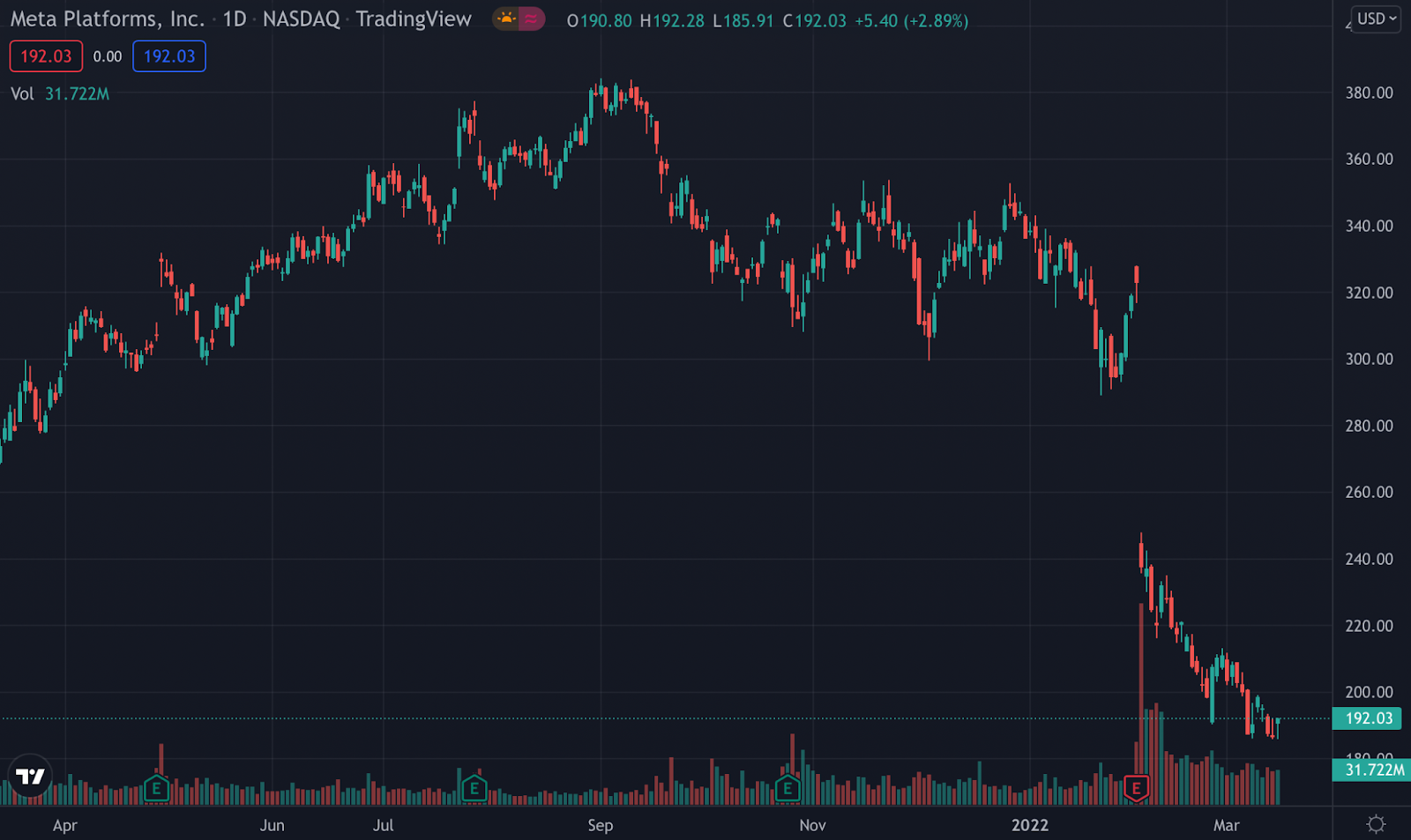Click the Sep label on time axis
1411x840 pixels.
tap(601, 825)
